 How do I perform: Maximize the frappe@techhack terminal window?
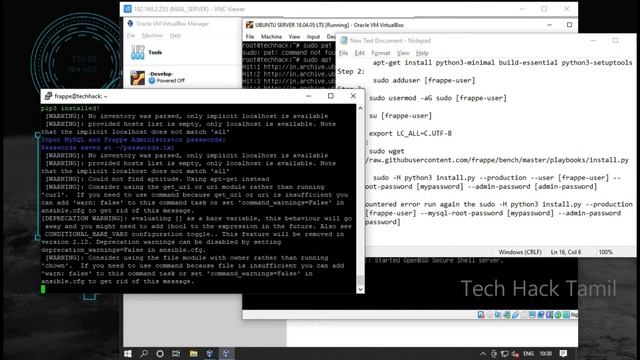(x=331, y=96)
